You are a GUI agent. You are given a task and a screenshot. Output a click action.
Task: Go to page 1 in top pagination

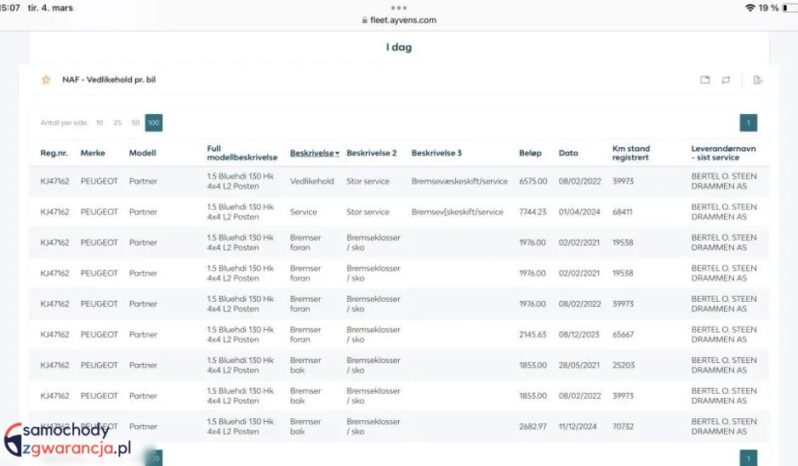[x=748, y=123]
